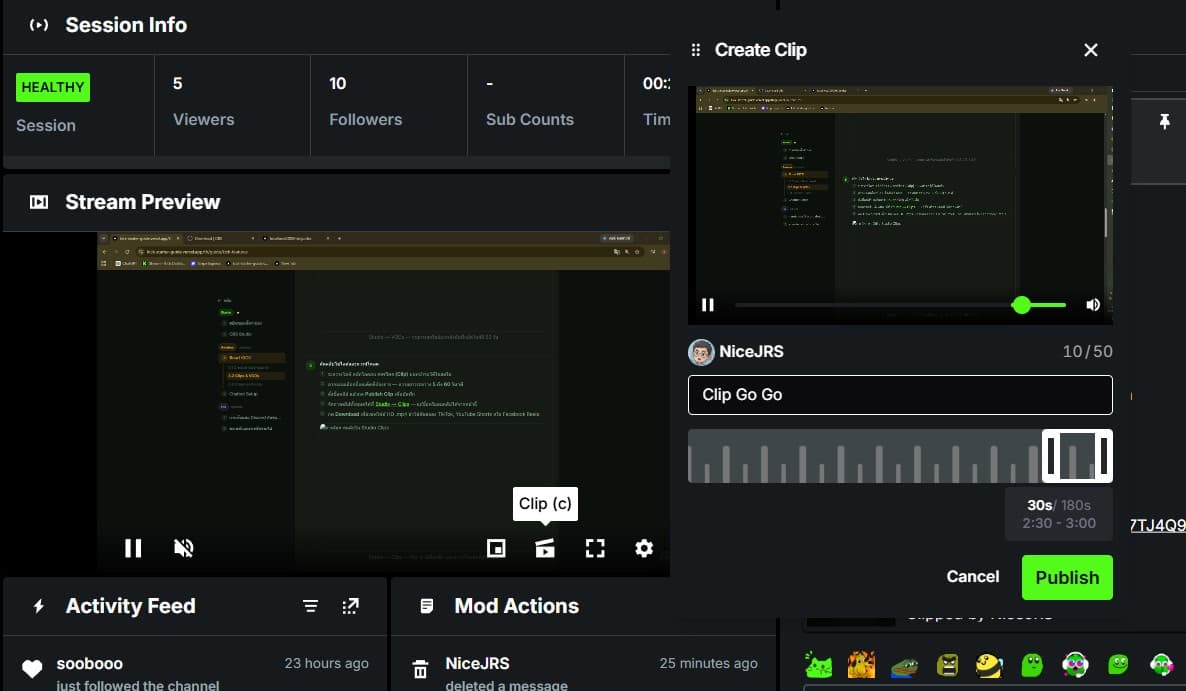Screen dimensions: 1186x691
Task: Click the 5 Viewers stat
Action: (x=203, y=101)
